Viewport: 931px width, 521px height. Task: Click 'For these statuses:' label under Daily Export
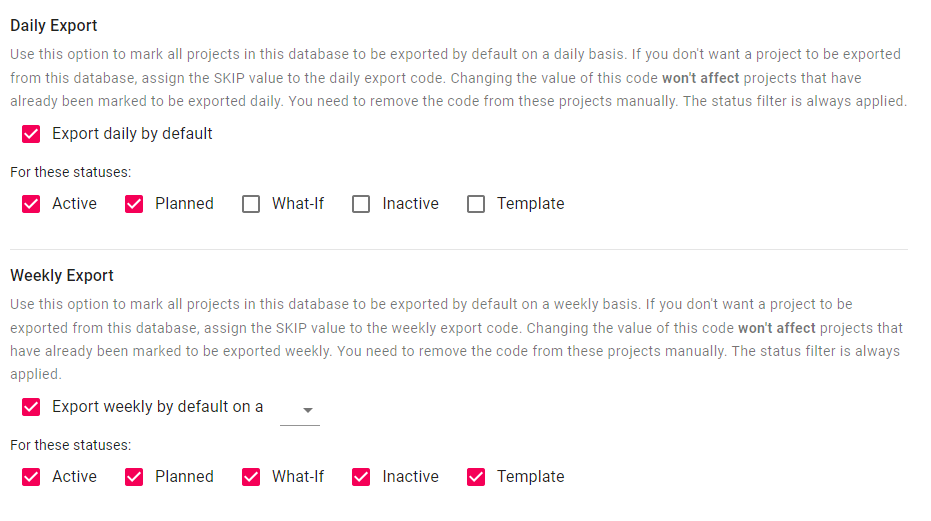[70, 172]
